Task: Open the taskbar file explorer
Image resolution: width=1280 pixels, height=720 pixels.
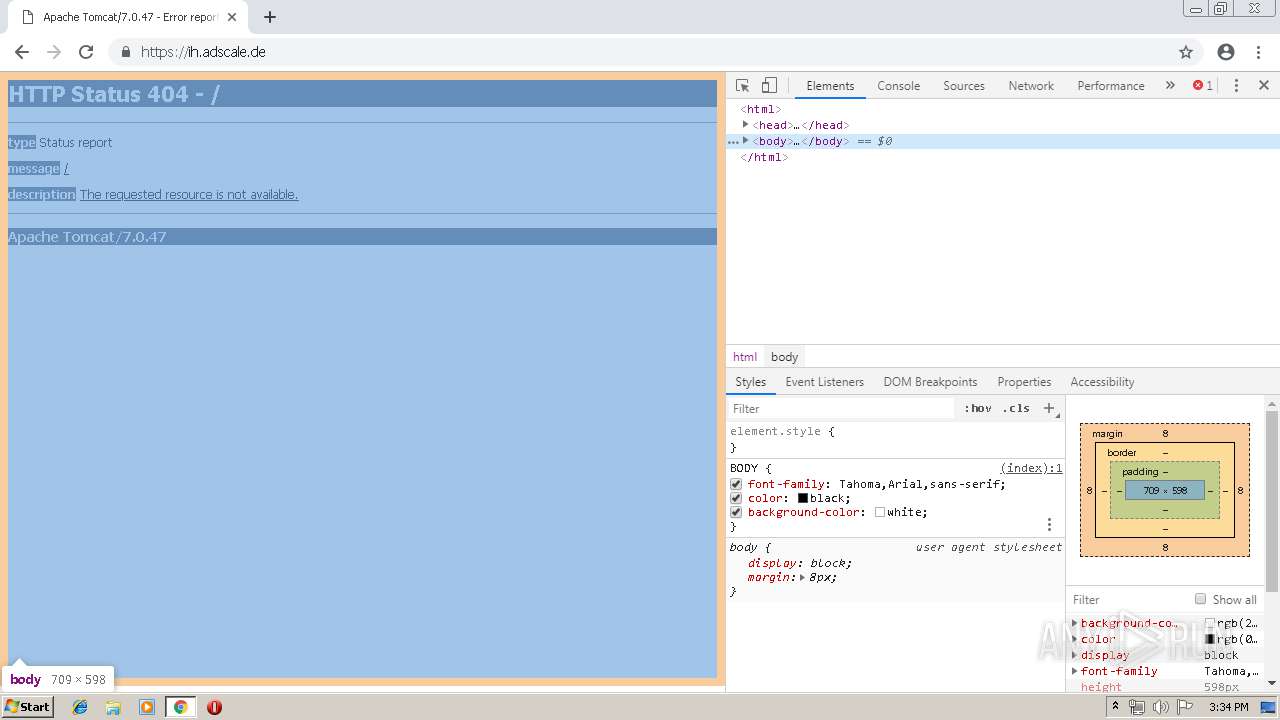Action: click(113, 707)
